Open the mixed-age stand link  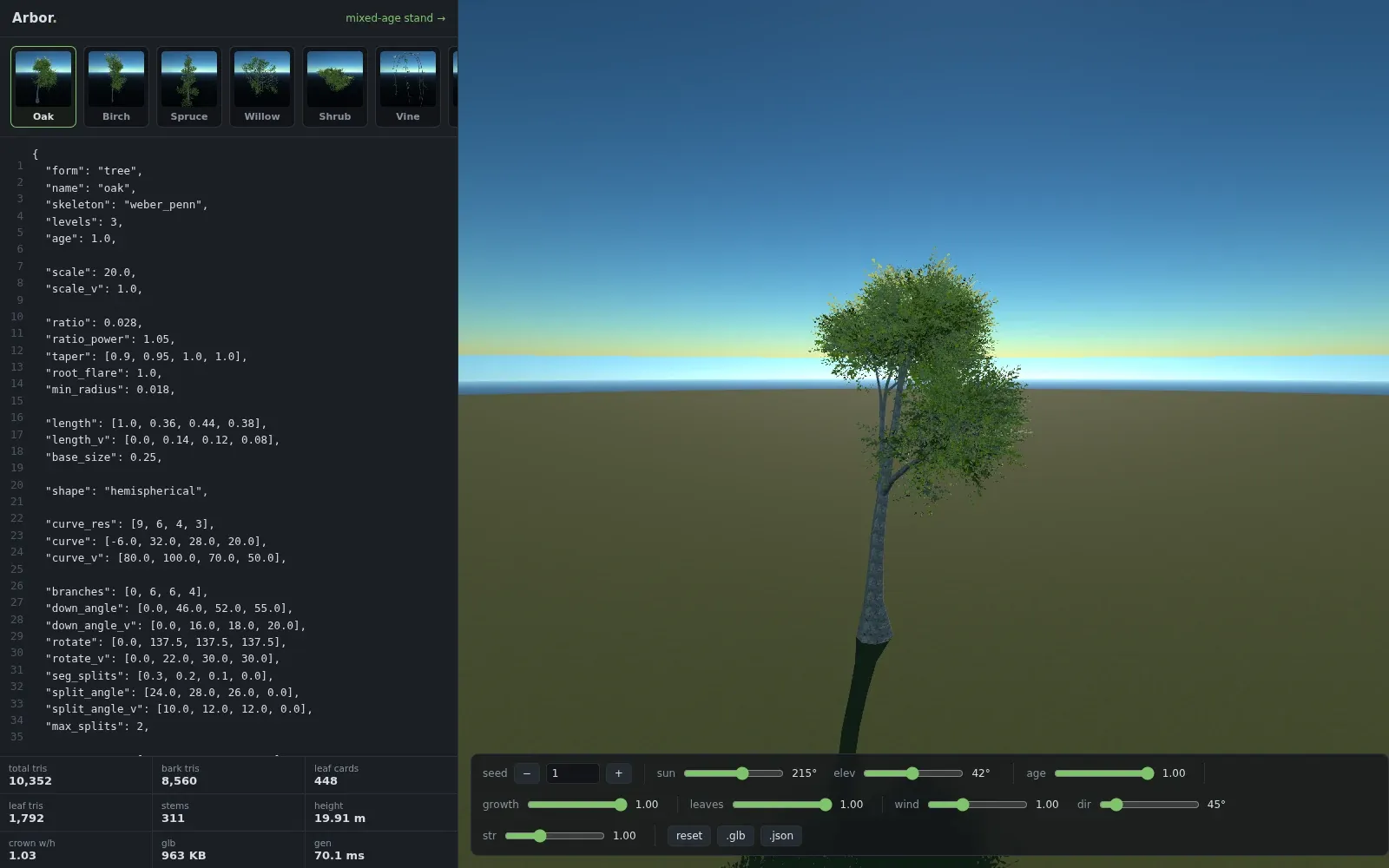click(x=395, y=18)
